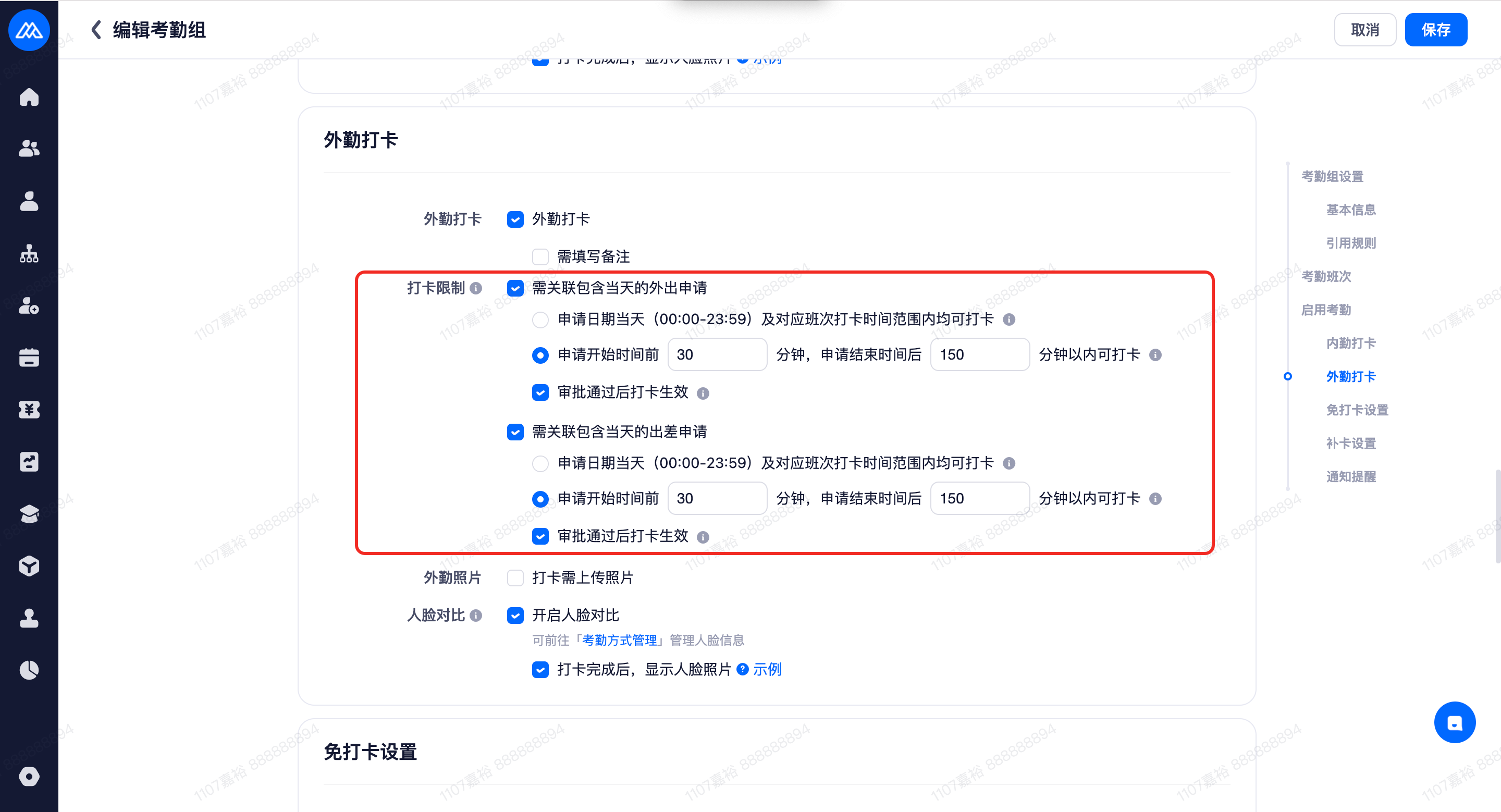Click the back arrow beside 编辑考勤组
This screenshot has width=1501, height=812.
pyautogui.click(x=96, y=30)
